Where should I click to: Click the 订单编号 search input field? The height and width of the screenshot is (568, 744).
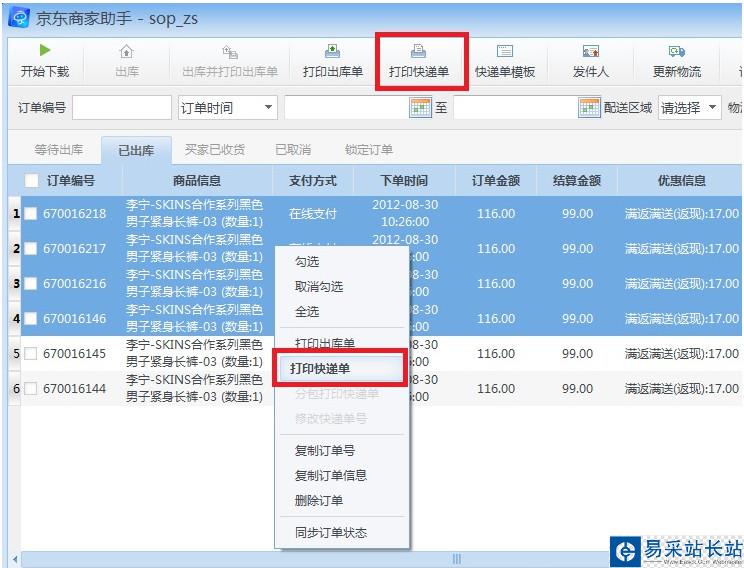(x=121, y=108)
